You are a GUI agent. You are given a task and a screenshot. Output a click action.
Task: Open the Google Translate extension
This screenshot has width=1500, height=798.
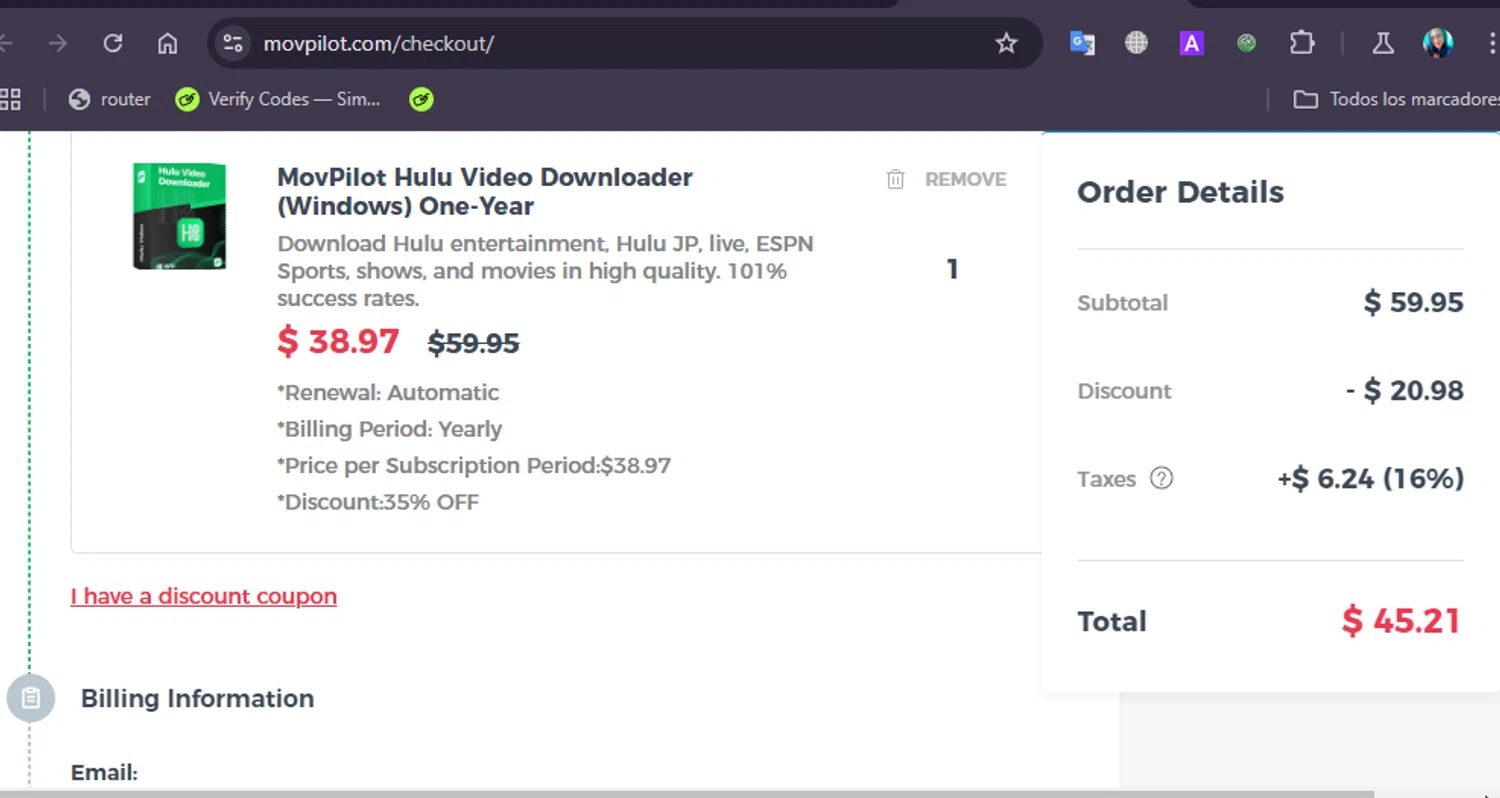point(1082,43)
